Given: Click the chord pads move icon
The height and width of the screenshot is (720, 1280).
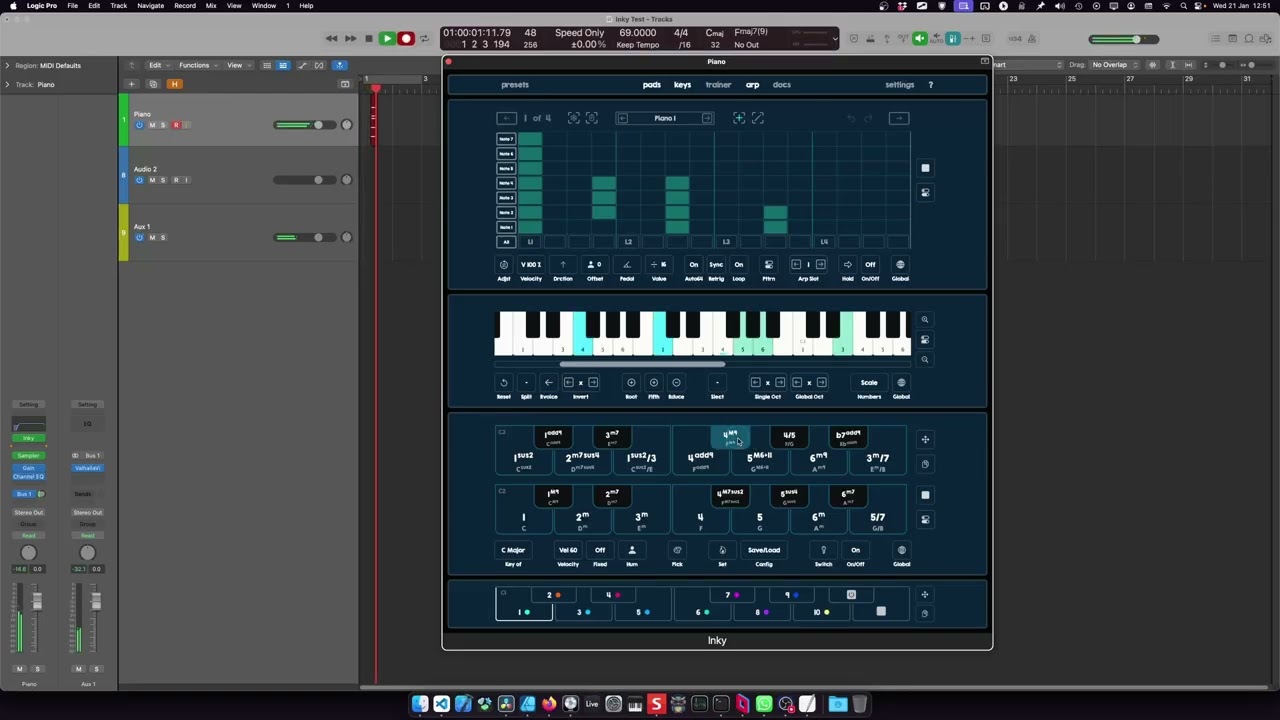Looking at the screenshot, I should tap(925, 439).
